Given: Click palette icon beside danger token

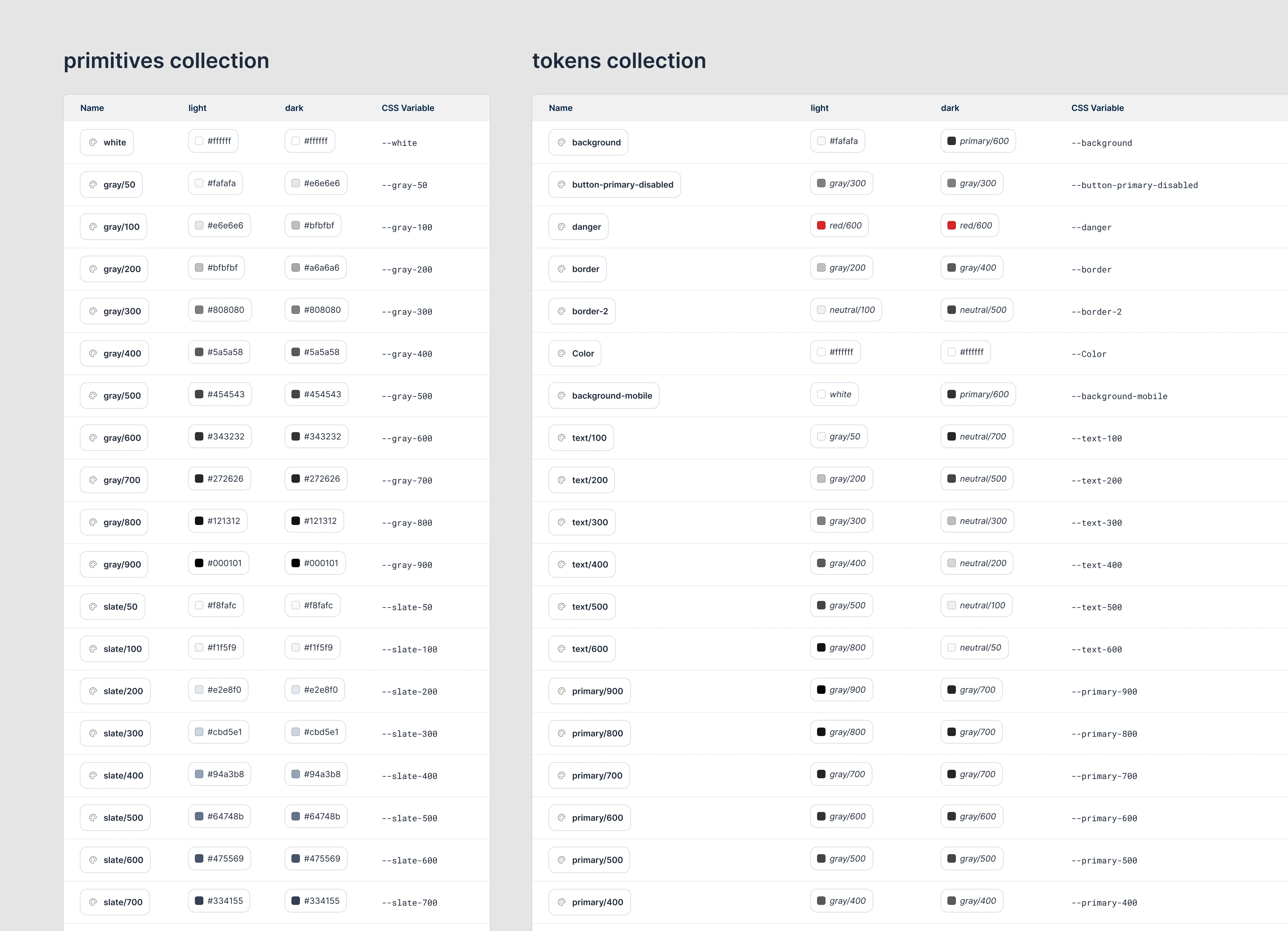Looking at the screenshot, I should coord(562,227).
